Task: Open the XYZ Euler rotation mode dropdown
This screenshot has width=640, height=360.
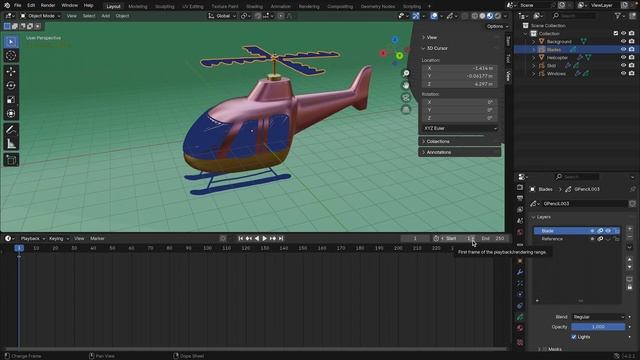Action: pyautogui.click(x=460, y=128)
